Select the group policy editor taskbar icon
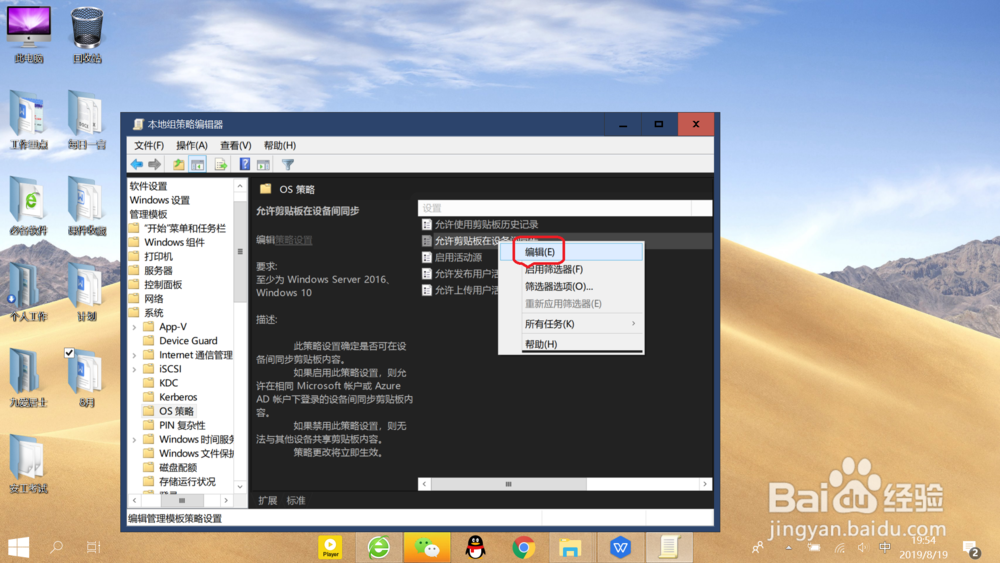 click(x=668, y=547)
